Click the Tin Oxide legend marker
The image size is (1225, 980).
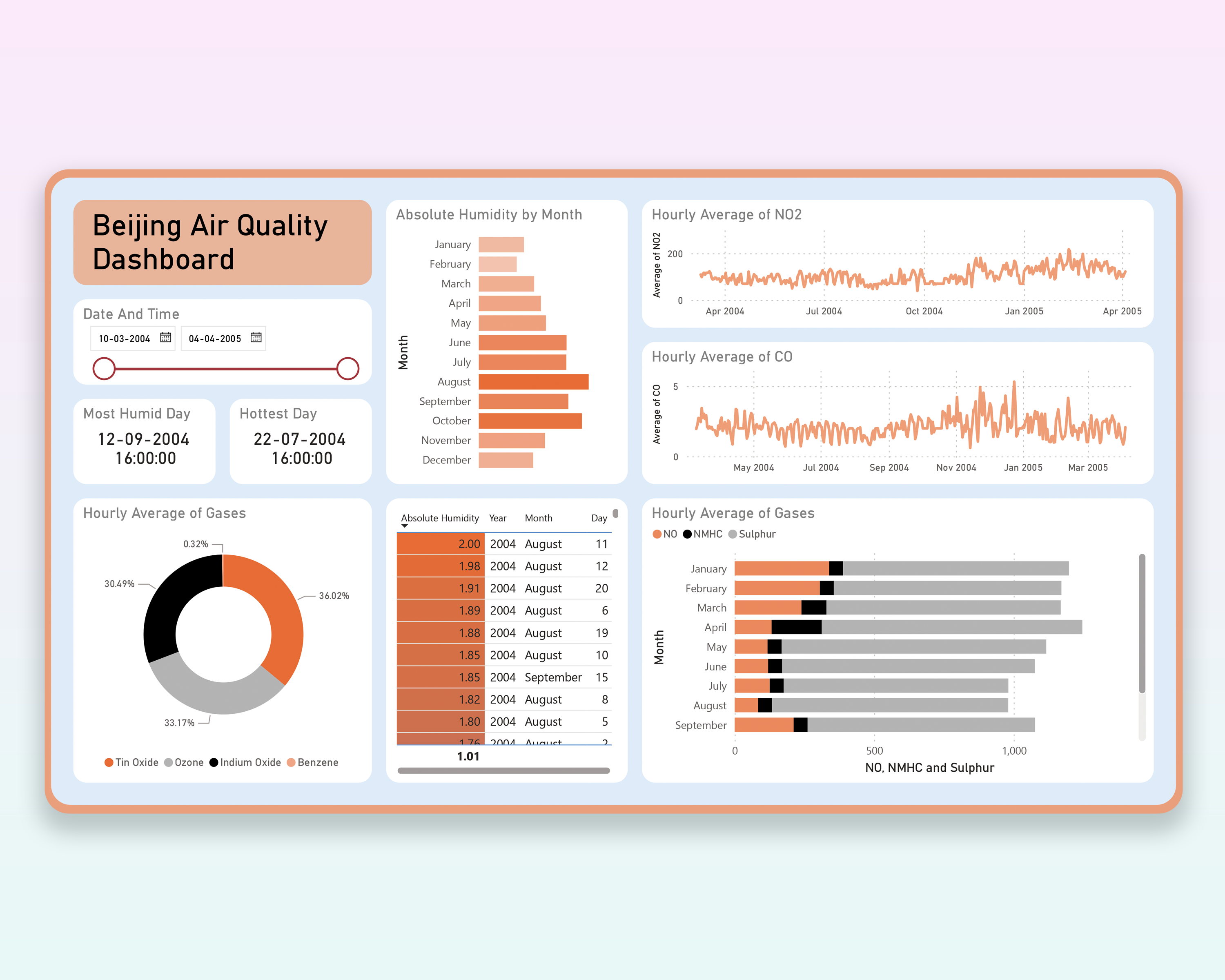[x=109, y=762]
